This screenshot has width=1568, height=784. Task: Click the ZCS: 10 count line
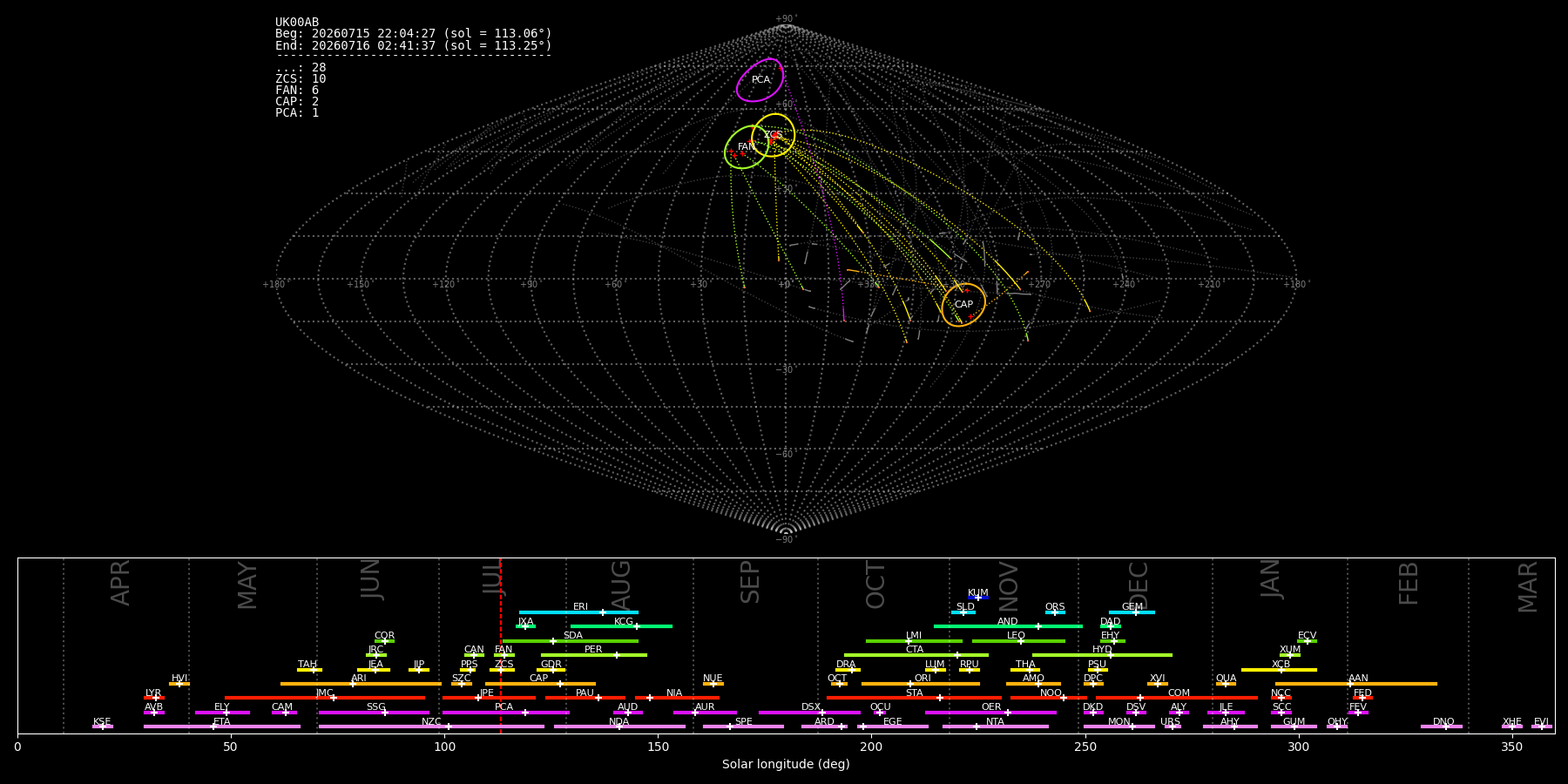click(301, 79)
